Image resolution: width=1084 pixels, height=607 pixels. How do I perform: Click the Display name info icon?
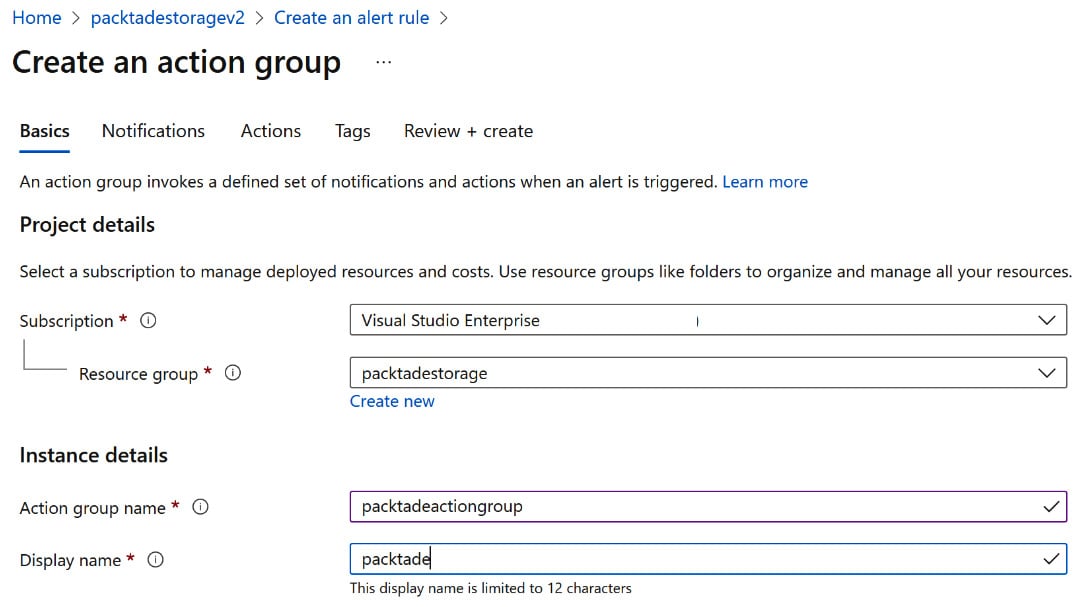point(155,560)
